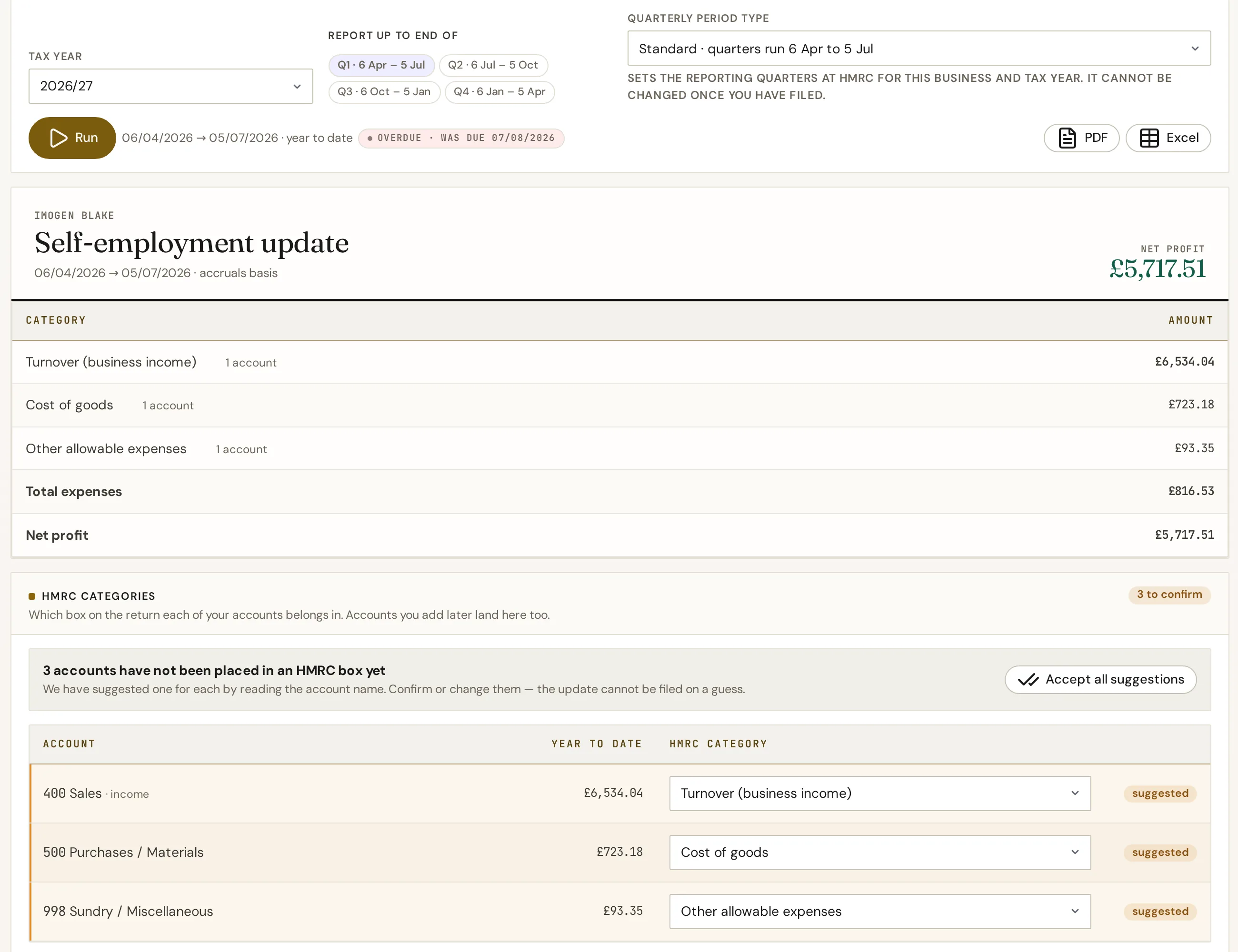The height and width of the screenshot is (952, 1238).
Task: Click the suggested tag on the 400 Sales row
Action: coord(1160,793)
